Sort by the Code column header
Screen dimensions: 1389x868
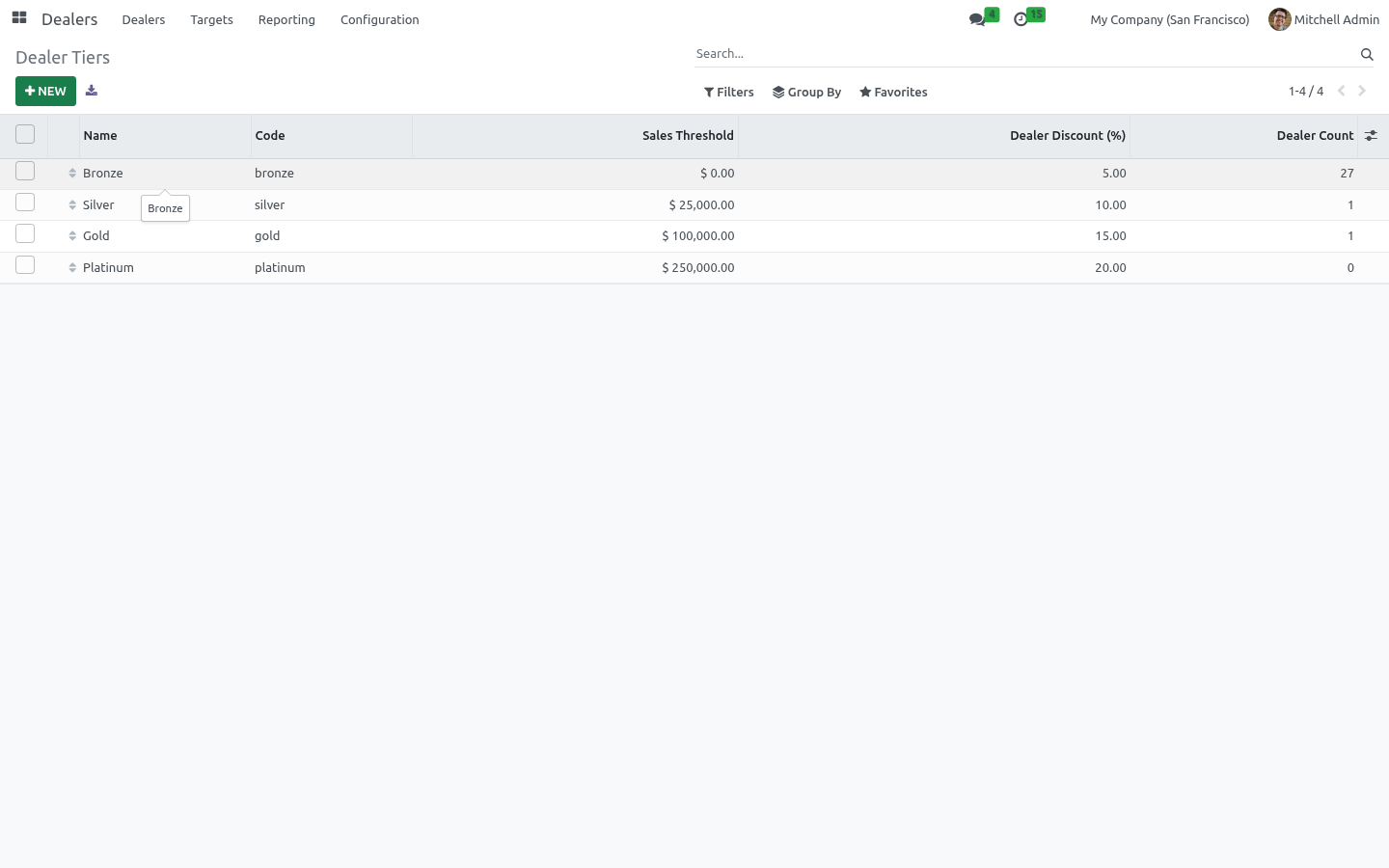tap(332, 136)
